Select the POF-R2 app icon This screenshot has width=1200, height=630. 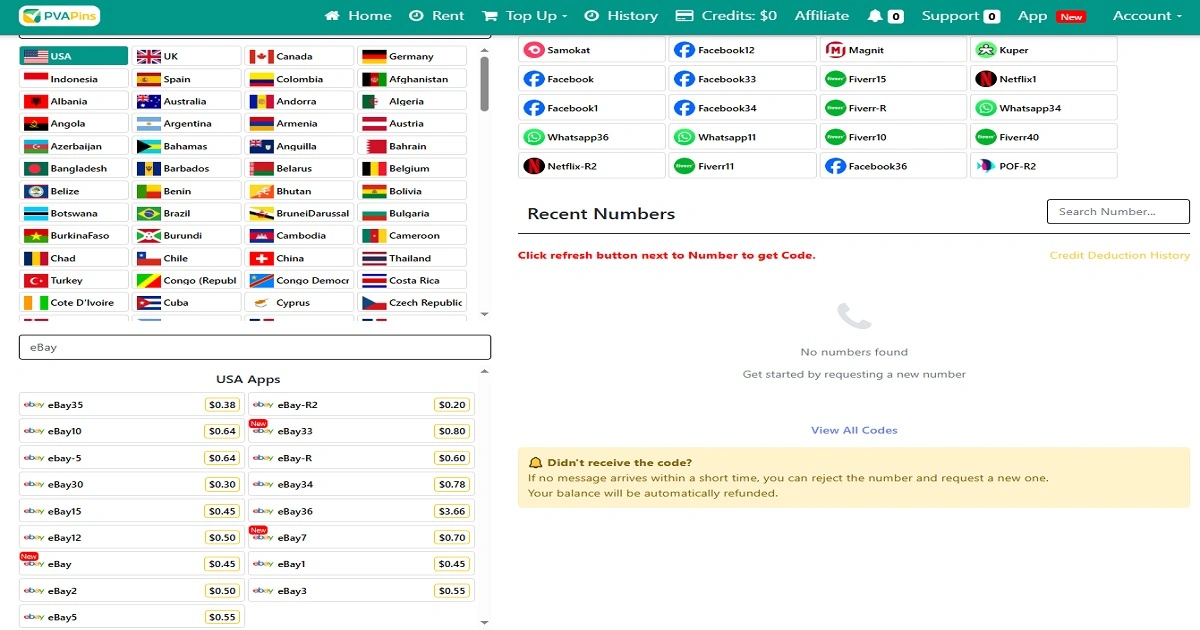(985, 166)
